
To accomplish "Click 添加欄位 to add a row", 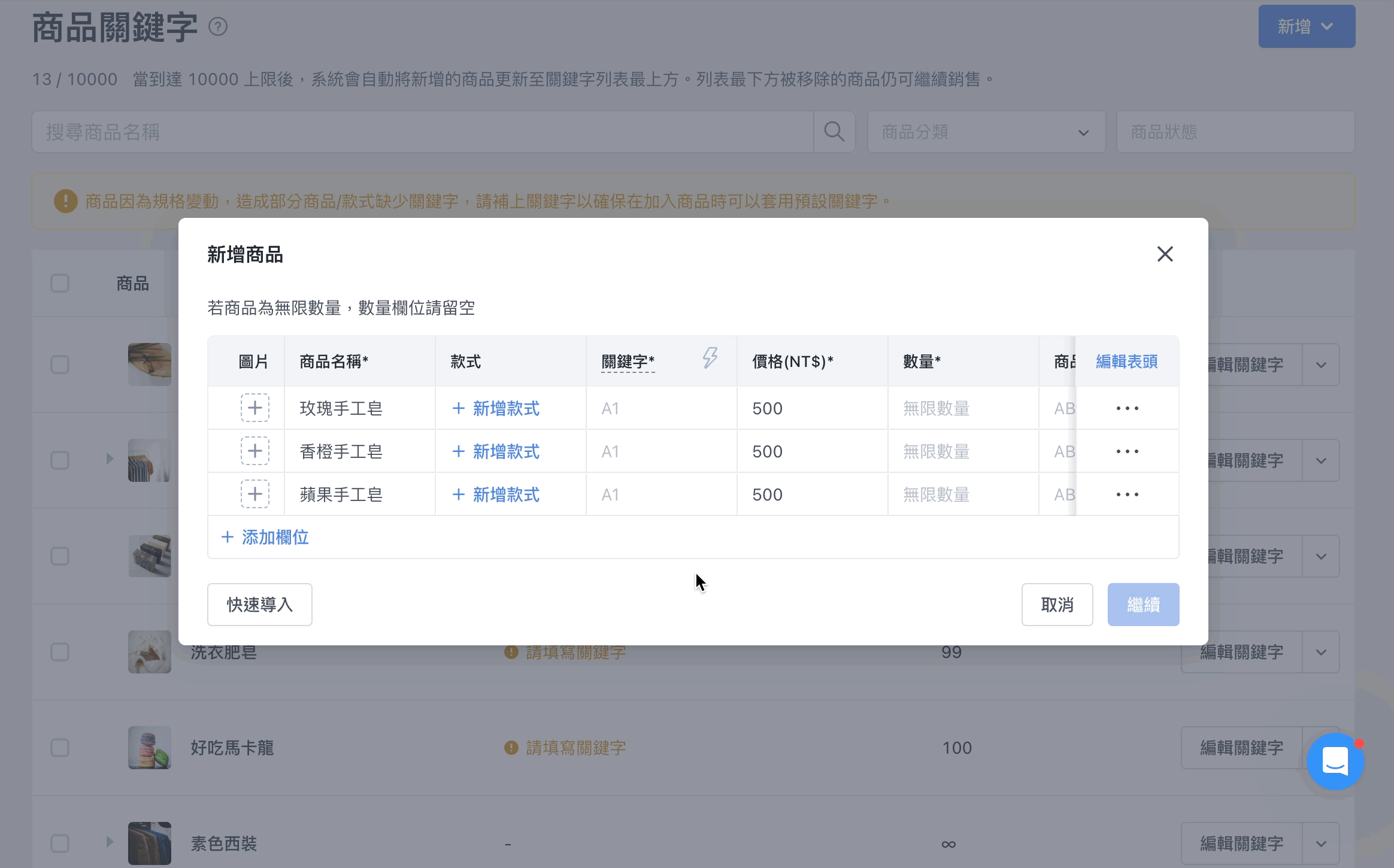I will click(x=265, y=538).
